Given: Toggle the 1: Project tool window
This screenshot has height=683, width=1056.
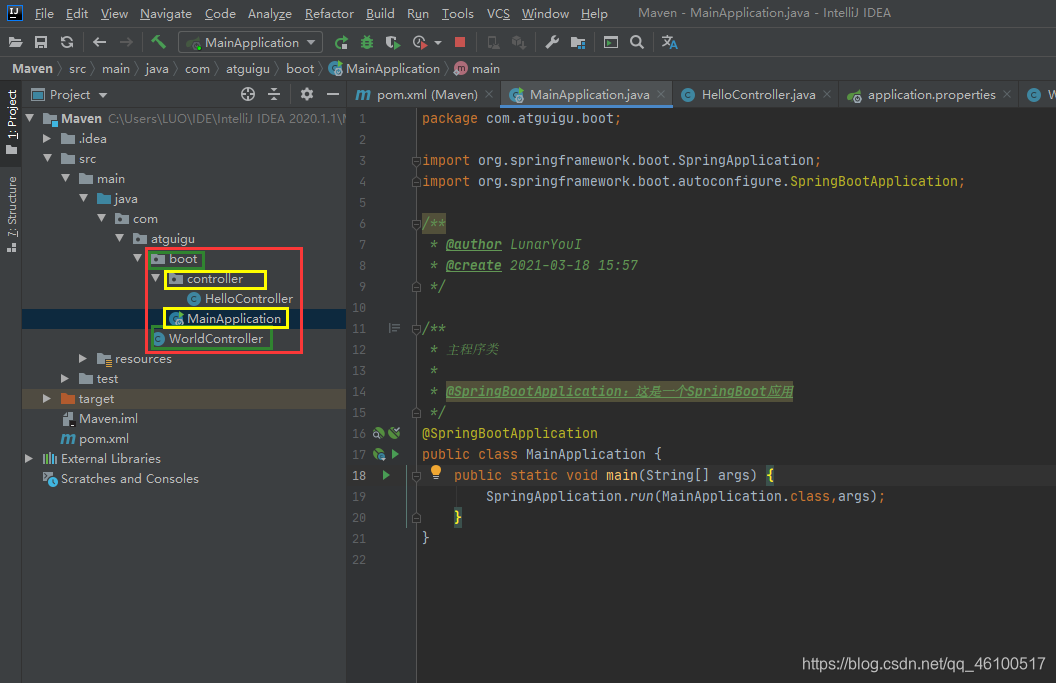Looking at the screenshot, I should [x=11, y=121].
